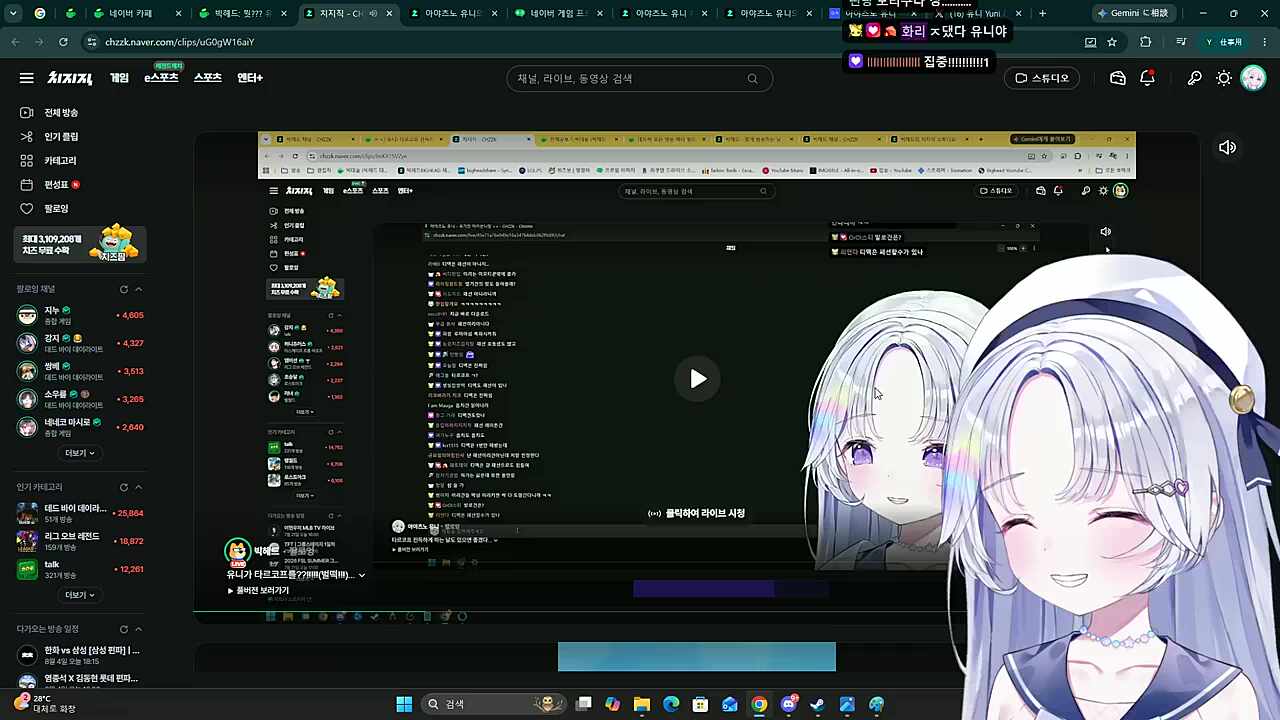Open the 게임 menu
Viewport: 1280px width, 720px height.
point(119,78)
